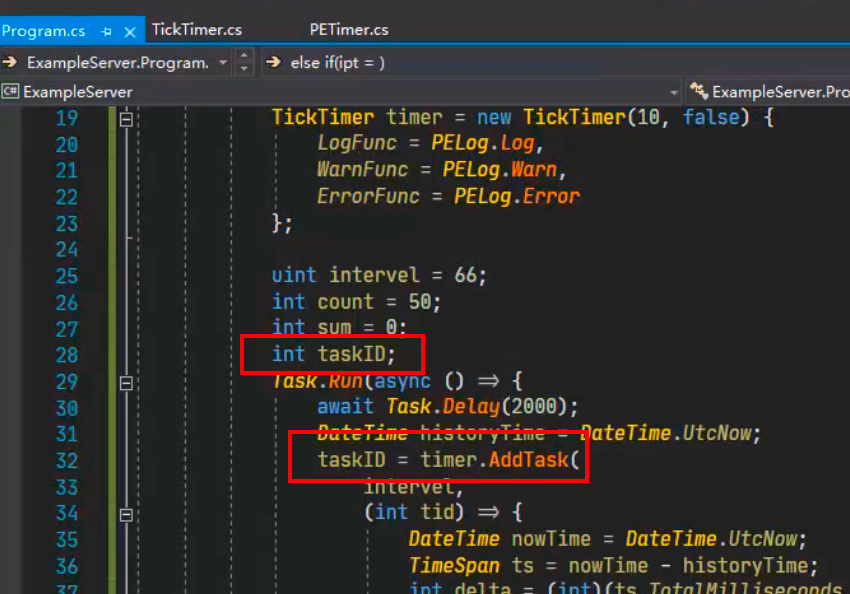This screenshot has width=850, height=594.
Task: Open the PETimer.cs tab
Action: pos(349,30)
